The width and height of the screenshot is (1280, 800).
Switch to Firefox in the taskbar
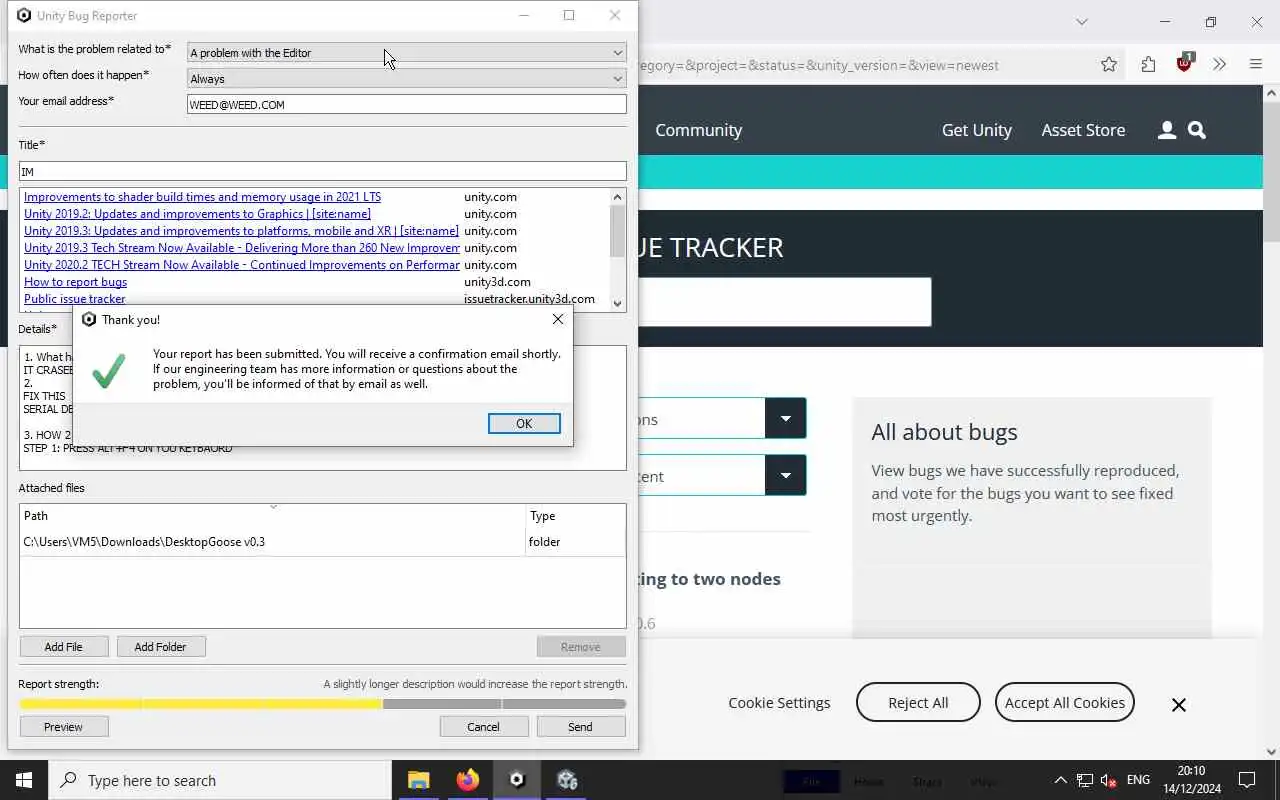[x=468, y=780]
